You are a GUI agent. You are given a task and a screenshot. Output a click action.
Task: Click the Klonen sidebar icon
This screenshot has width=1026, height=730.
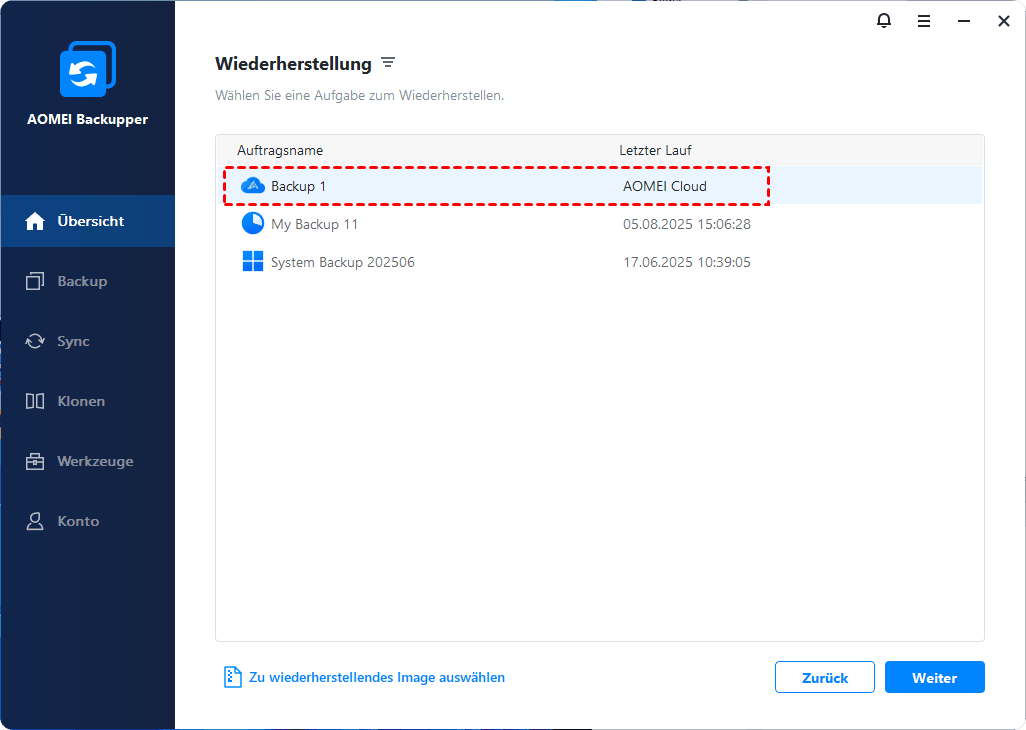pos(35,401)
